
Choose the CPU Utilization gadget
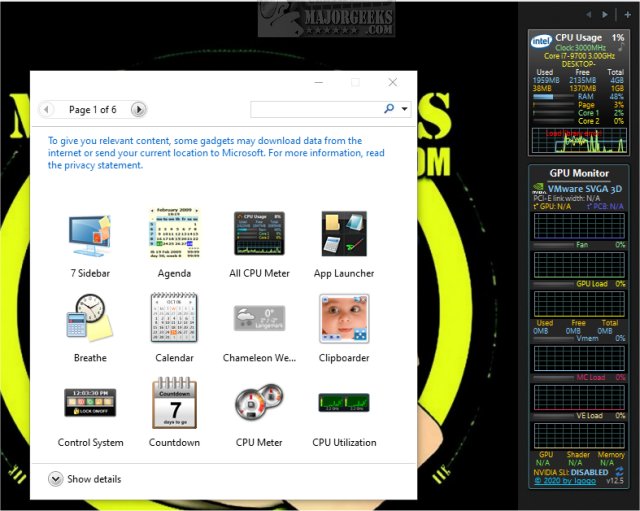pyautogui.click(x=343, y=403)
